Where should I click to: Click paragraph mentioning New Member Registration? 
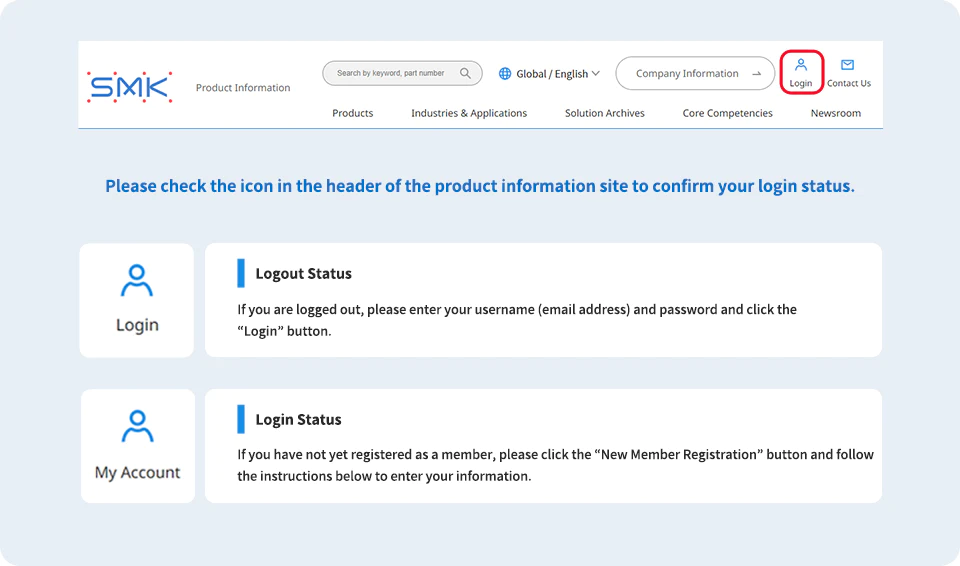pos(555,465)
